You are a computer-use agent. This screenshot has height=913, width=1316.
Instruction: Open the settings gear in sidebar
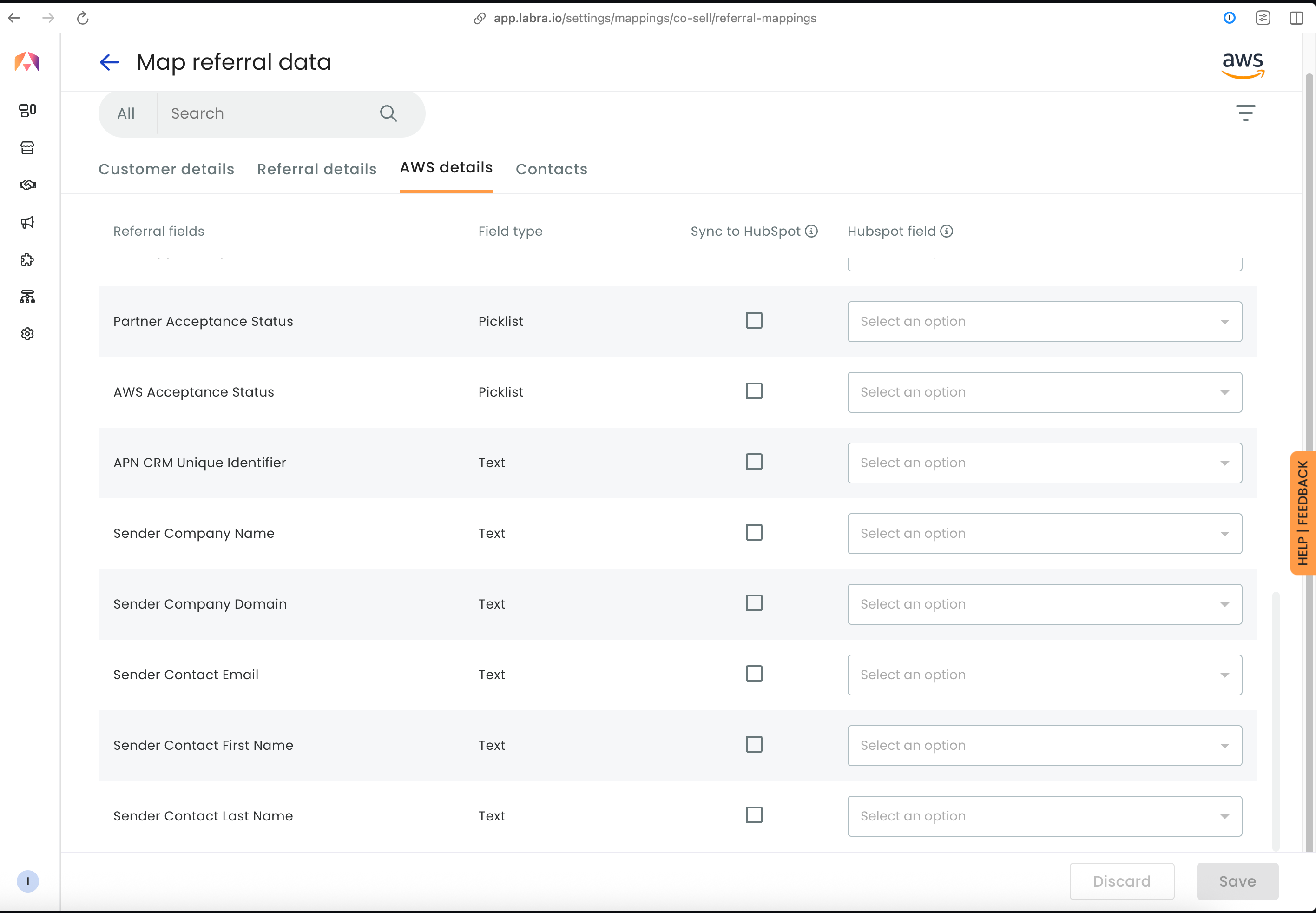tap(27, 333)
